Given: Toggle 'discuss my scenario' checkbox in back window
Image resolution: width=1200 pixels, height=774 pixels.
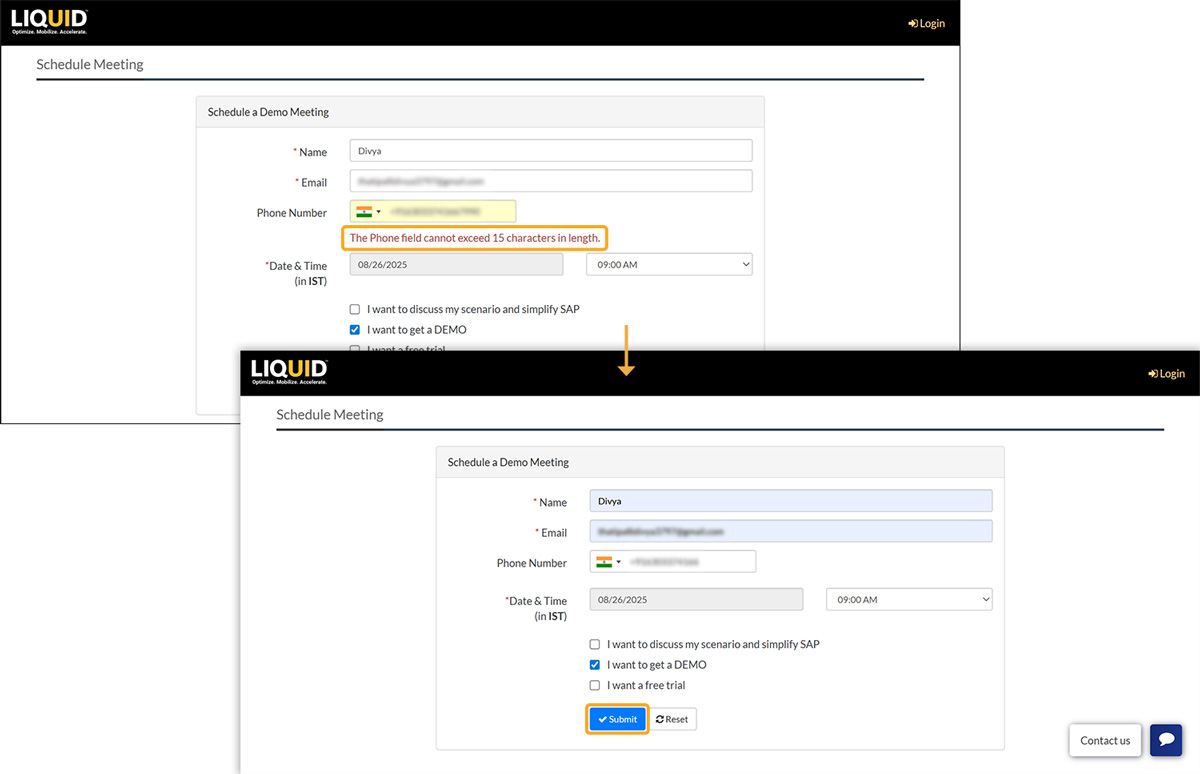Looking at the screenshot, I should [355, 309].
